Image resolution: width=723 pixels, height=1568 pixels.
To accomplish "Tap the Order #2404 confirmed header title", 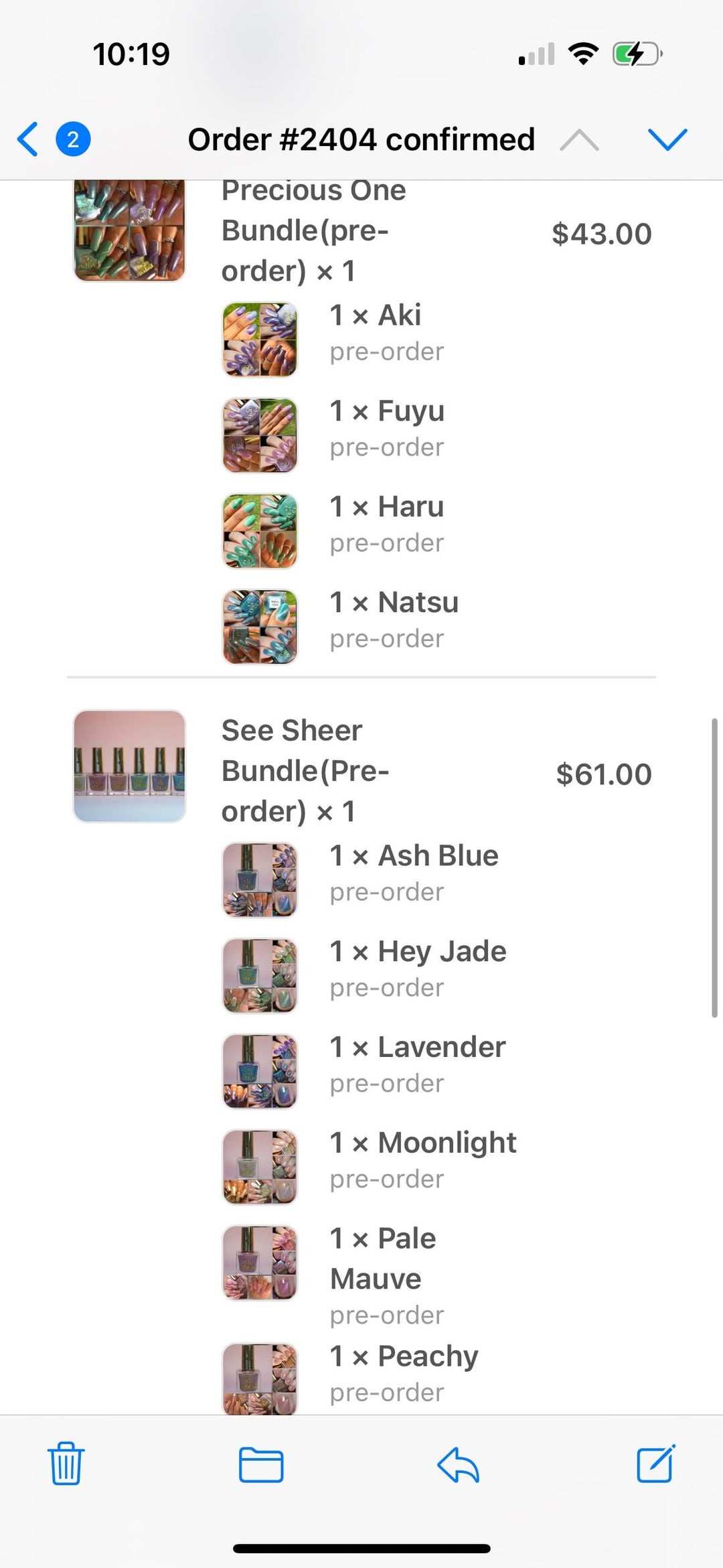I will click(x=361, y=139).
